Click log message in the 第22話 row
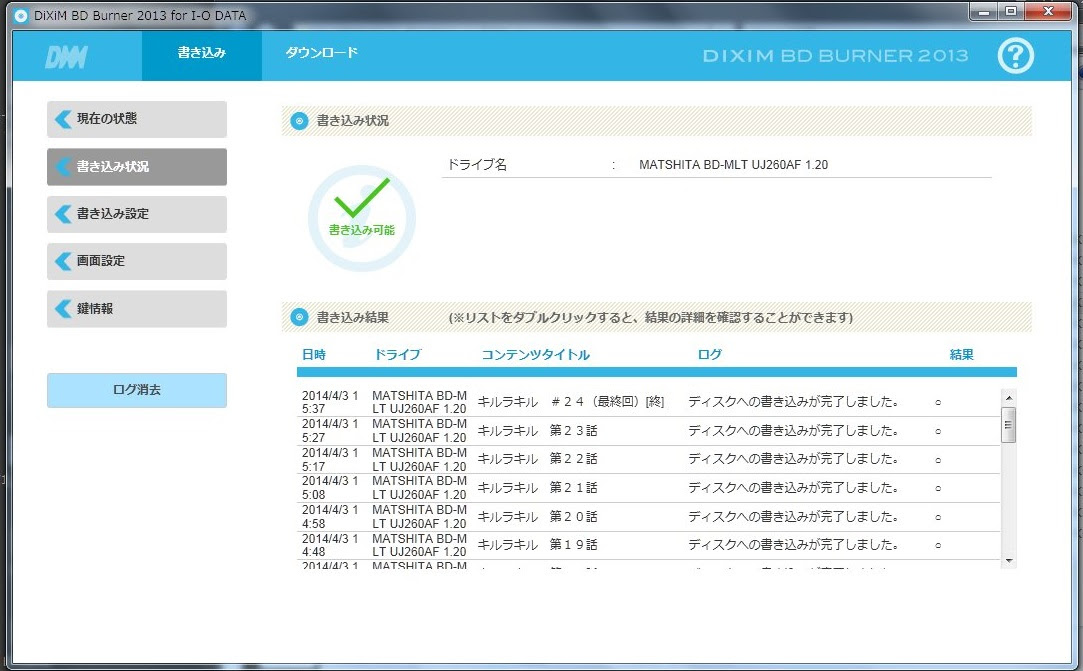 (x=793, y=460)
